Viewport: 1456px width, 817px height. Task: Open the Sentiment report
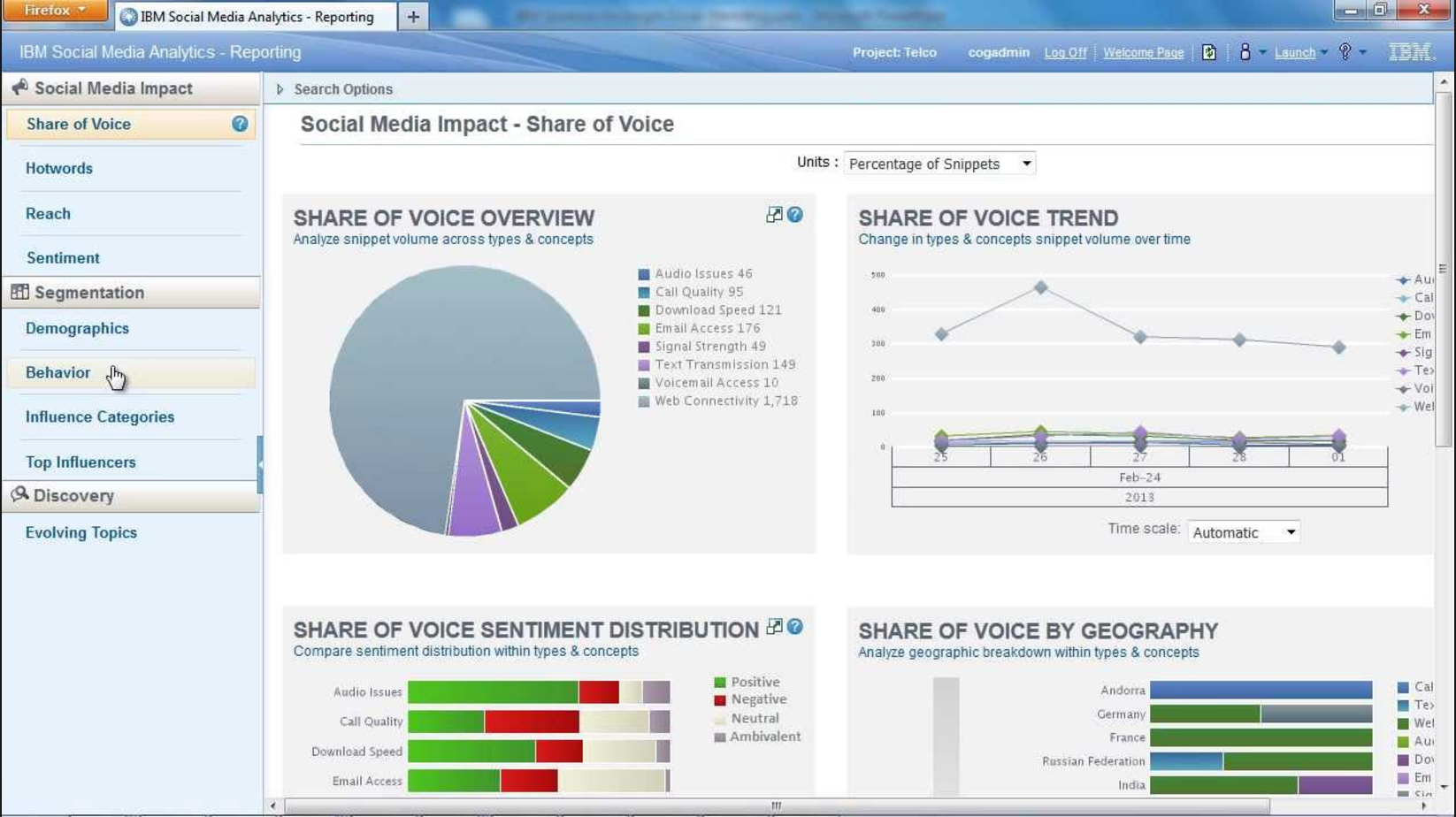63,258
